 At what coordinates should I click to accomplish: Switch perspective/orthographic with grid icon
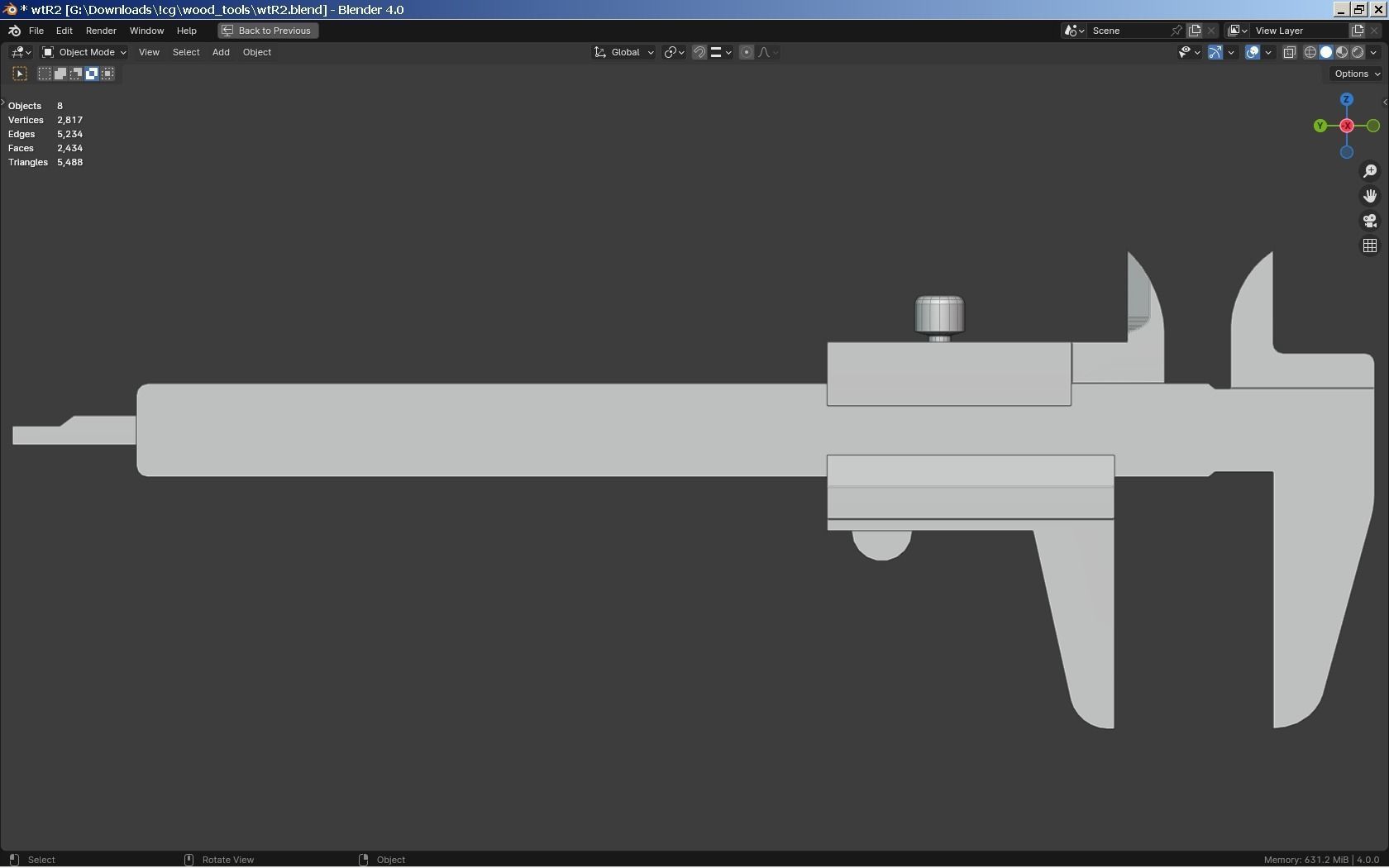click(1370, 246)
